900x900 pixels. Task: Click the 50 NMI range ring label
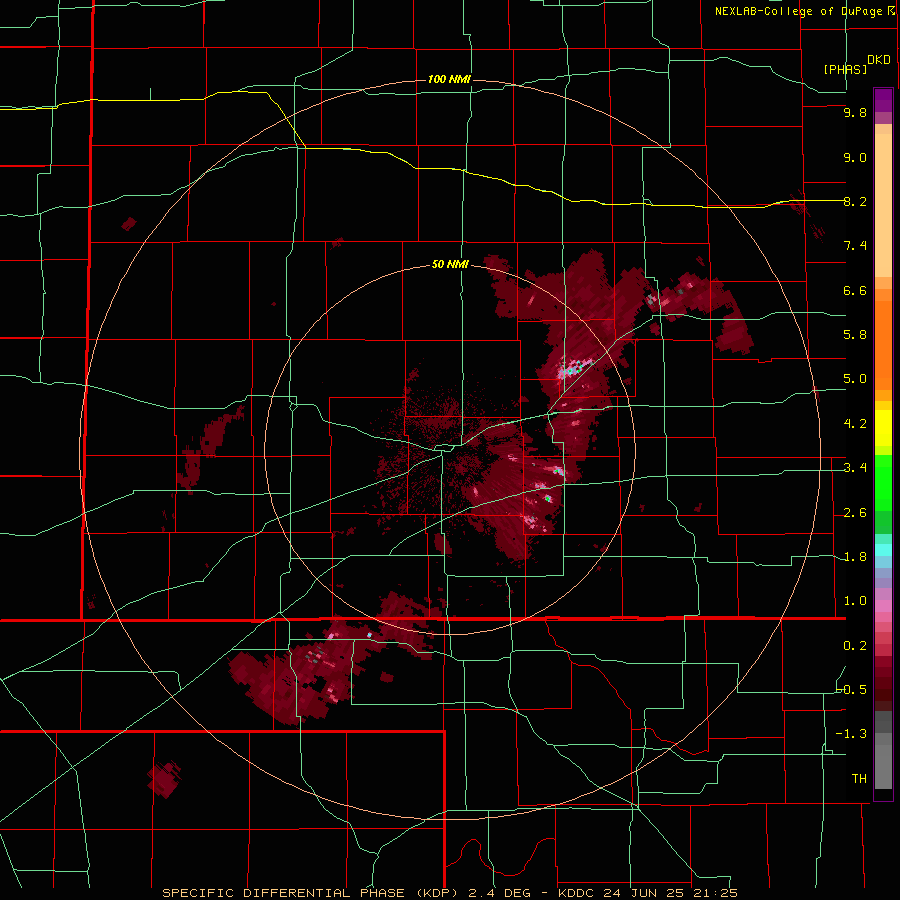coord(450,265)
